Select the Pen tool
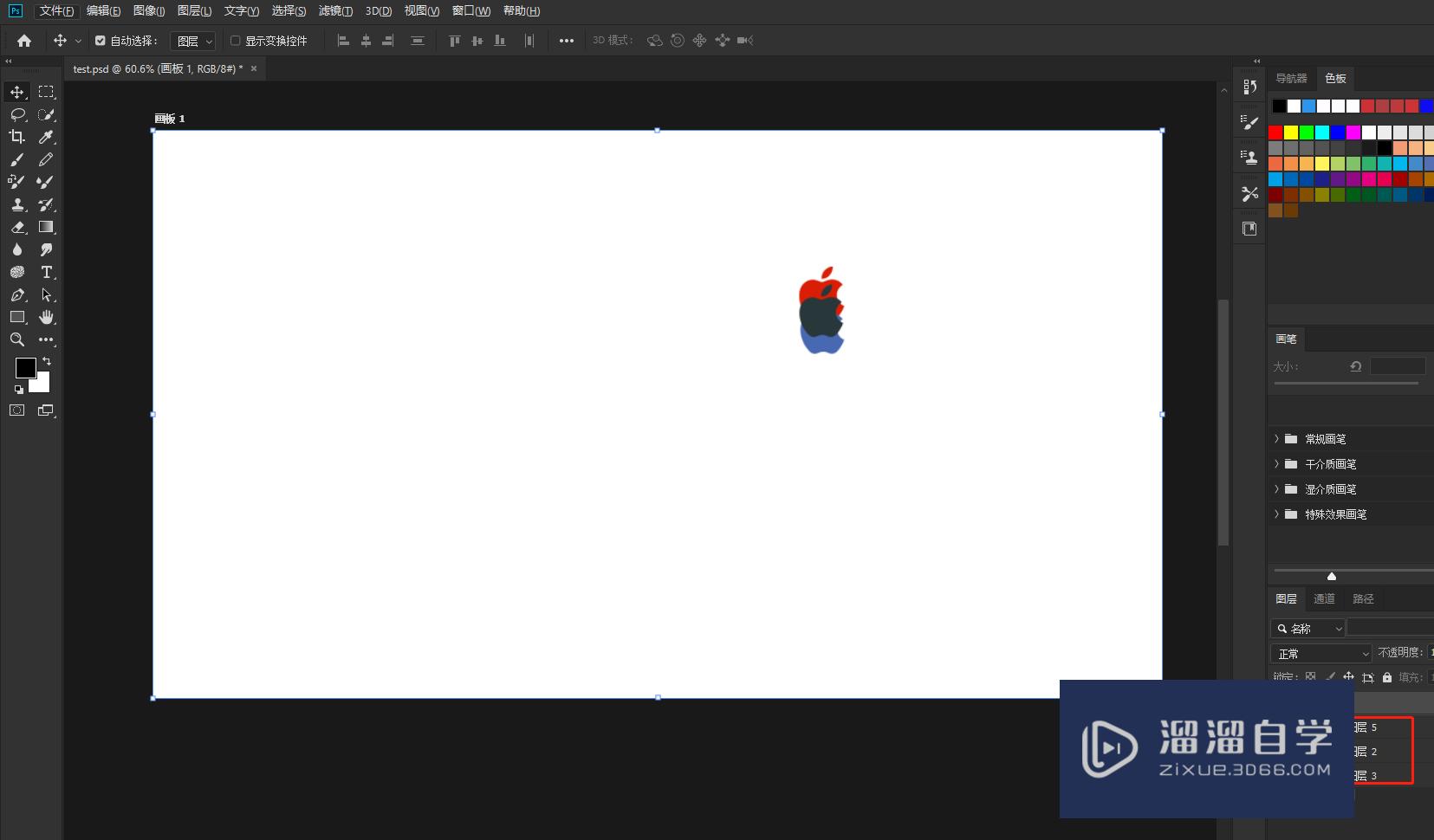Image resolution: width=1434 pixels, height=840 pixels. point(17,294)
